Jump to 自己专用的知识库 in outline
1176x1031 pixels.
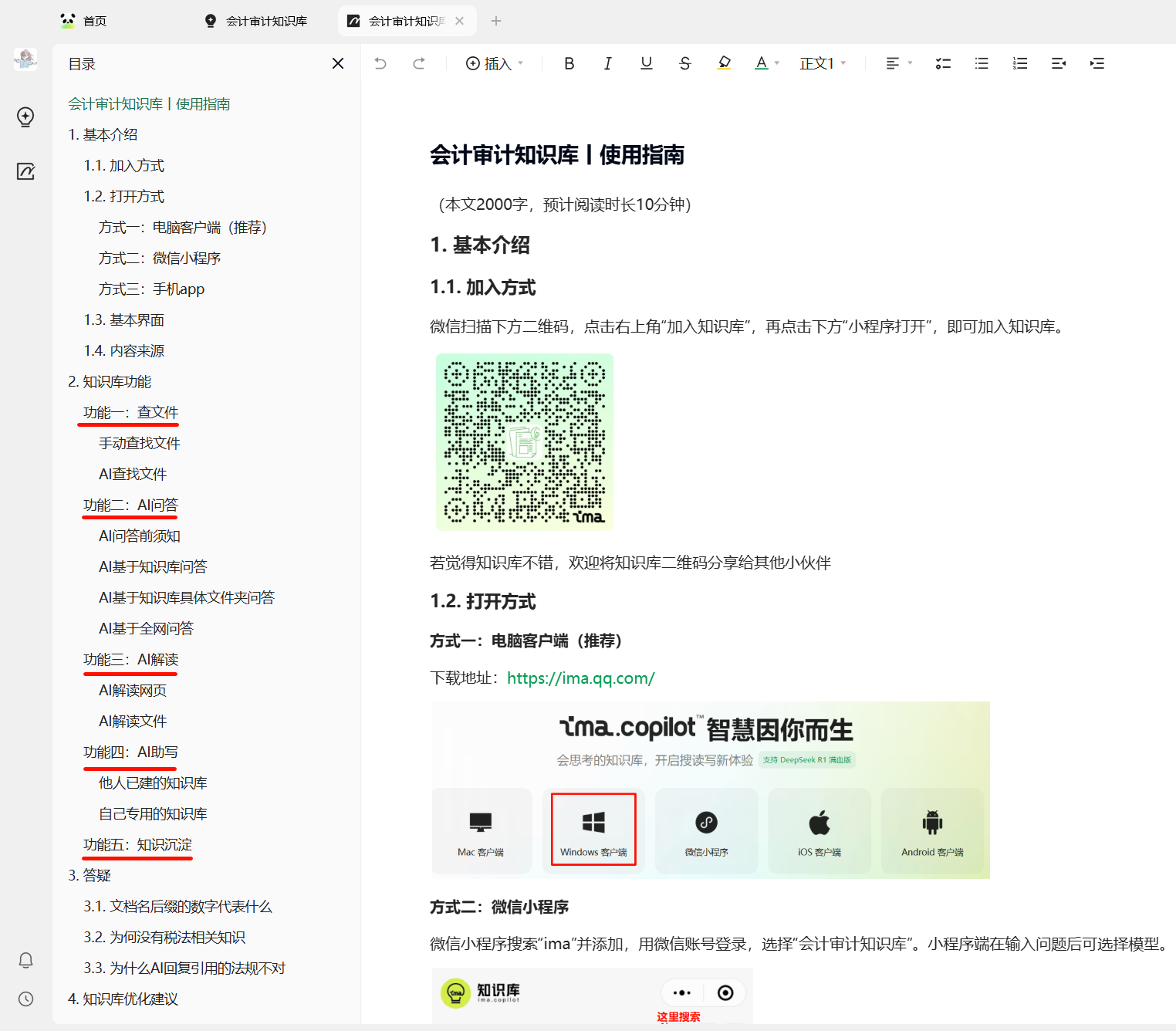click(x=153, y=814)
